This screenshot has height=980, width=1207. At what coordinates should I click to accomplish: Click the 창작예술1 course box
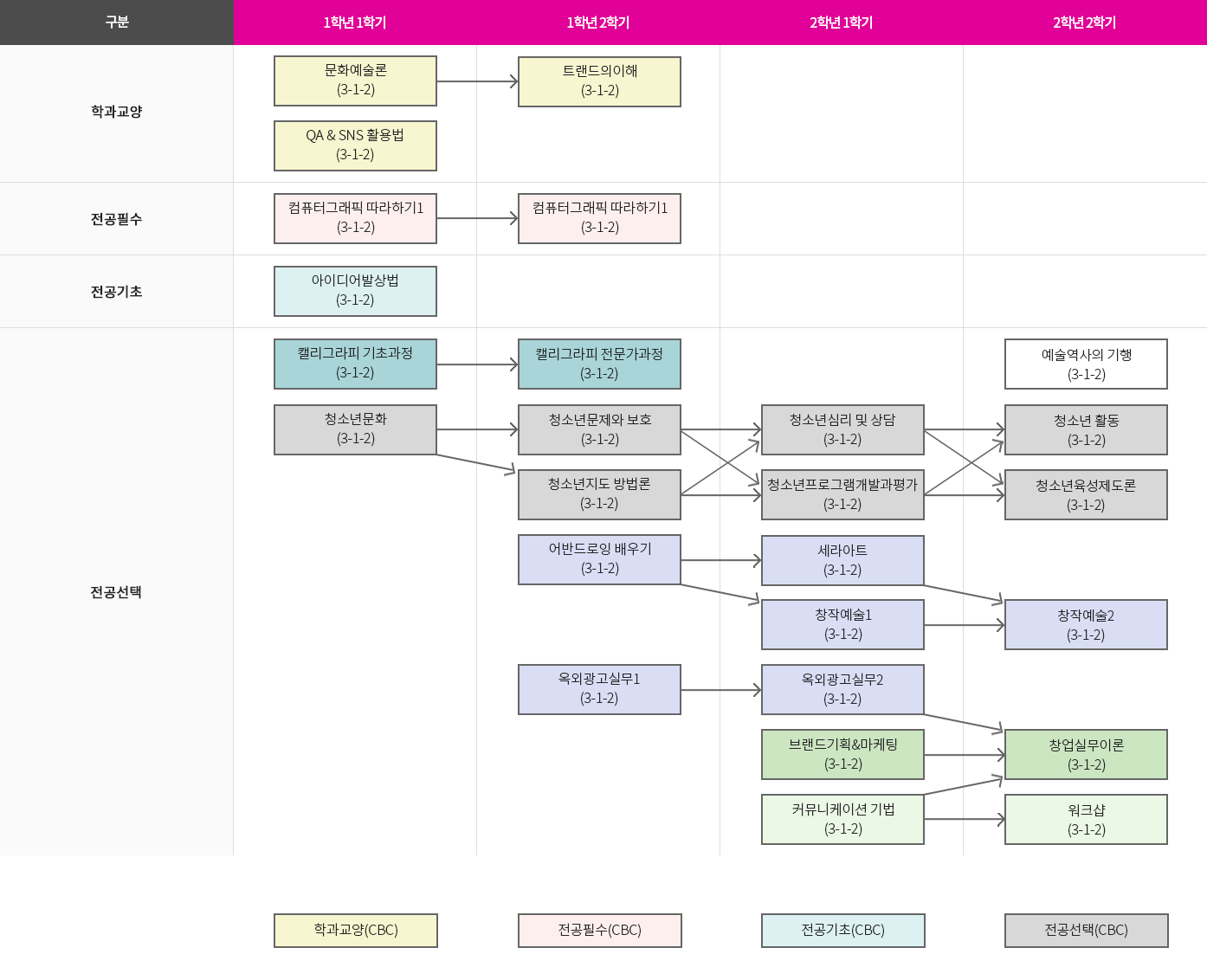(x=842, y=624)
